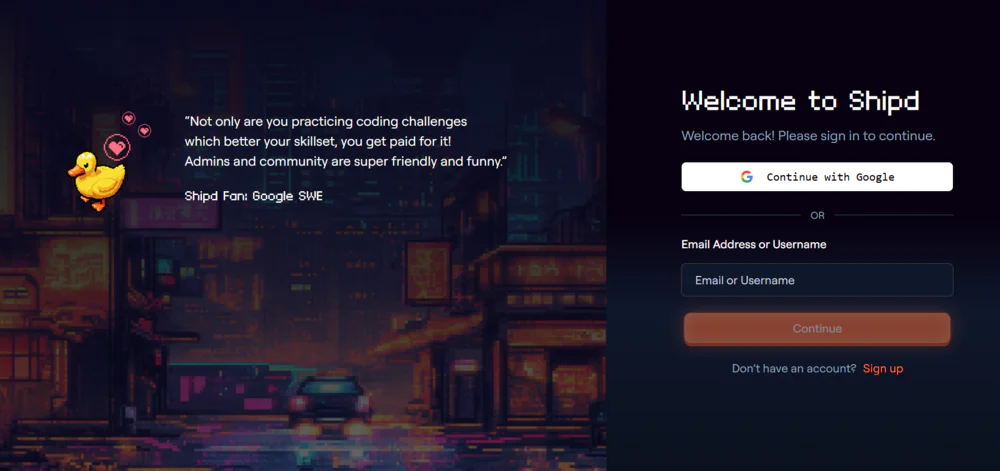
Task: Click the testimonial line 'which better your skillset'
Action: [x=318, y=141]
